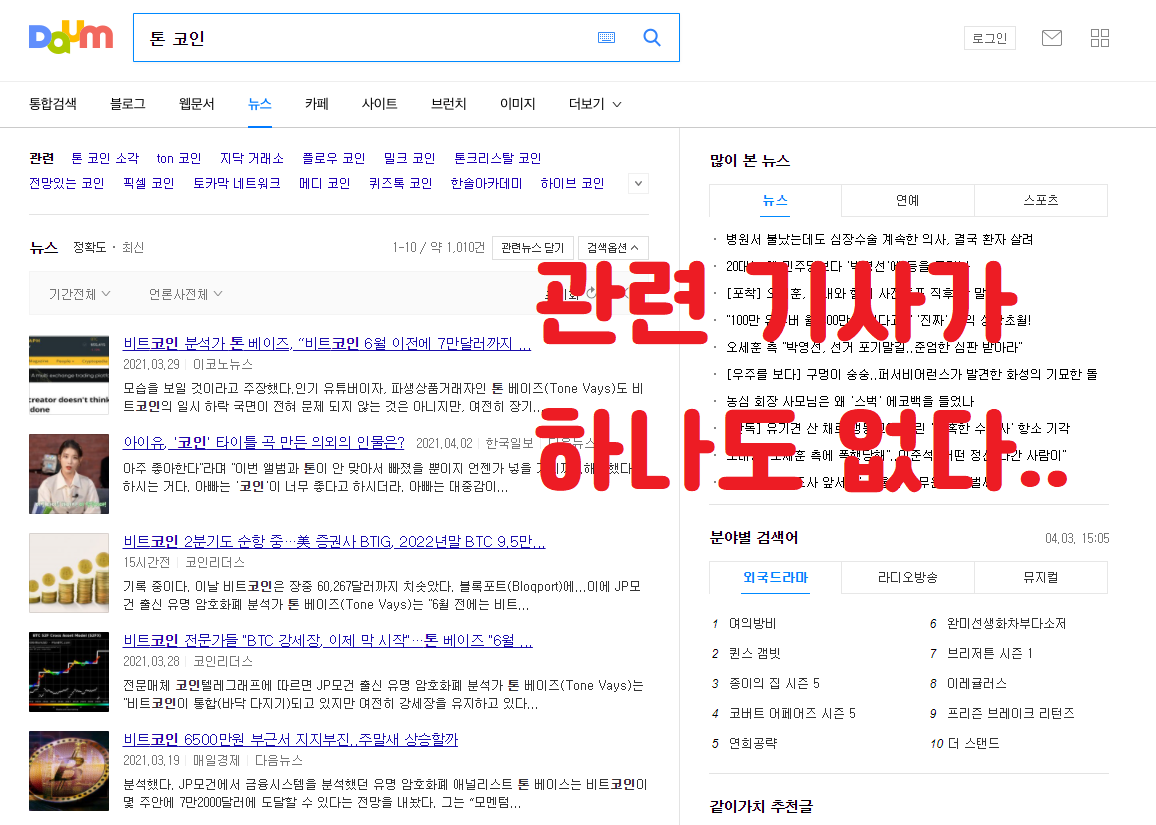Screen dimensions: 1156x825
Task: Open related search 한솔아카데미
Action: [x=486, y=184]
